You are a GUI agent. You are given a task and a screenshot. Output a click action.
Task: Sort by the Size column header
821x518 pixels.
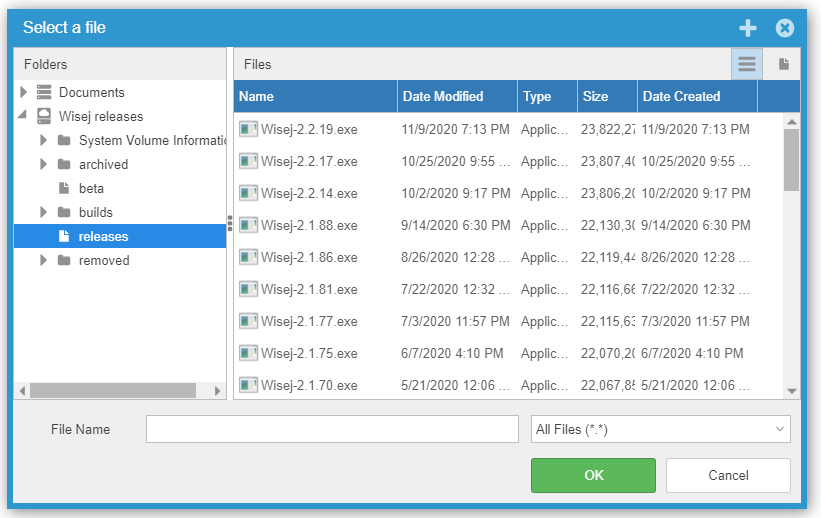tap(607, 96)
